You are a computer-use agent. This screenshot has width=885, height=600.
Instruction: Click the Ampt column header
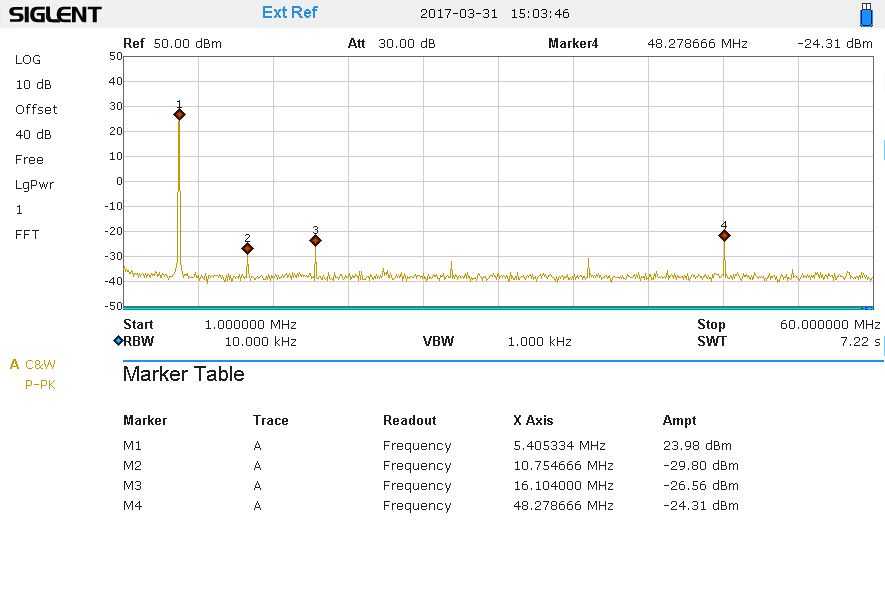[x=679, y=421]
